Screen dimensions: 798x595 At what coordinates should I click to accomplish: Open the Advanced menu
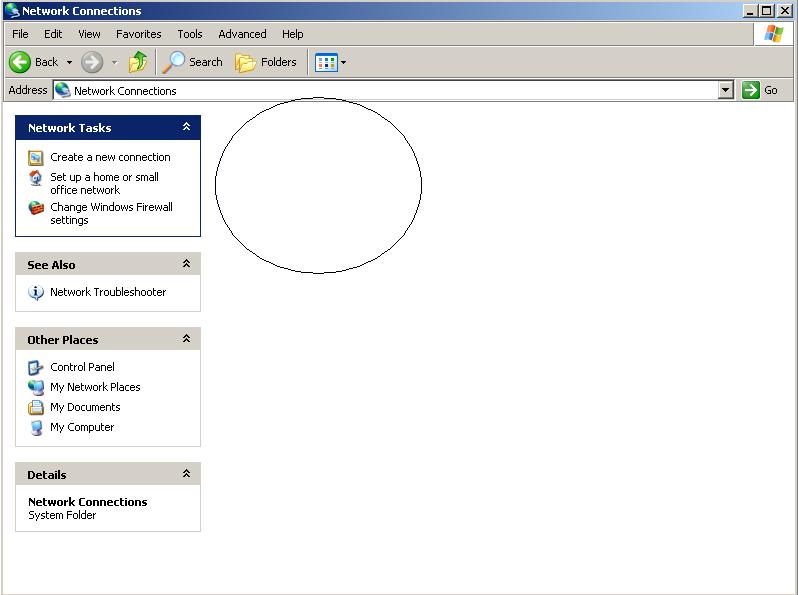242,34
